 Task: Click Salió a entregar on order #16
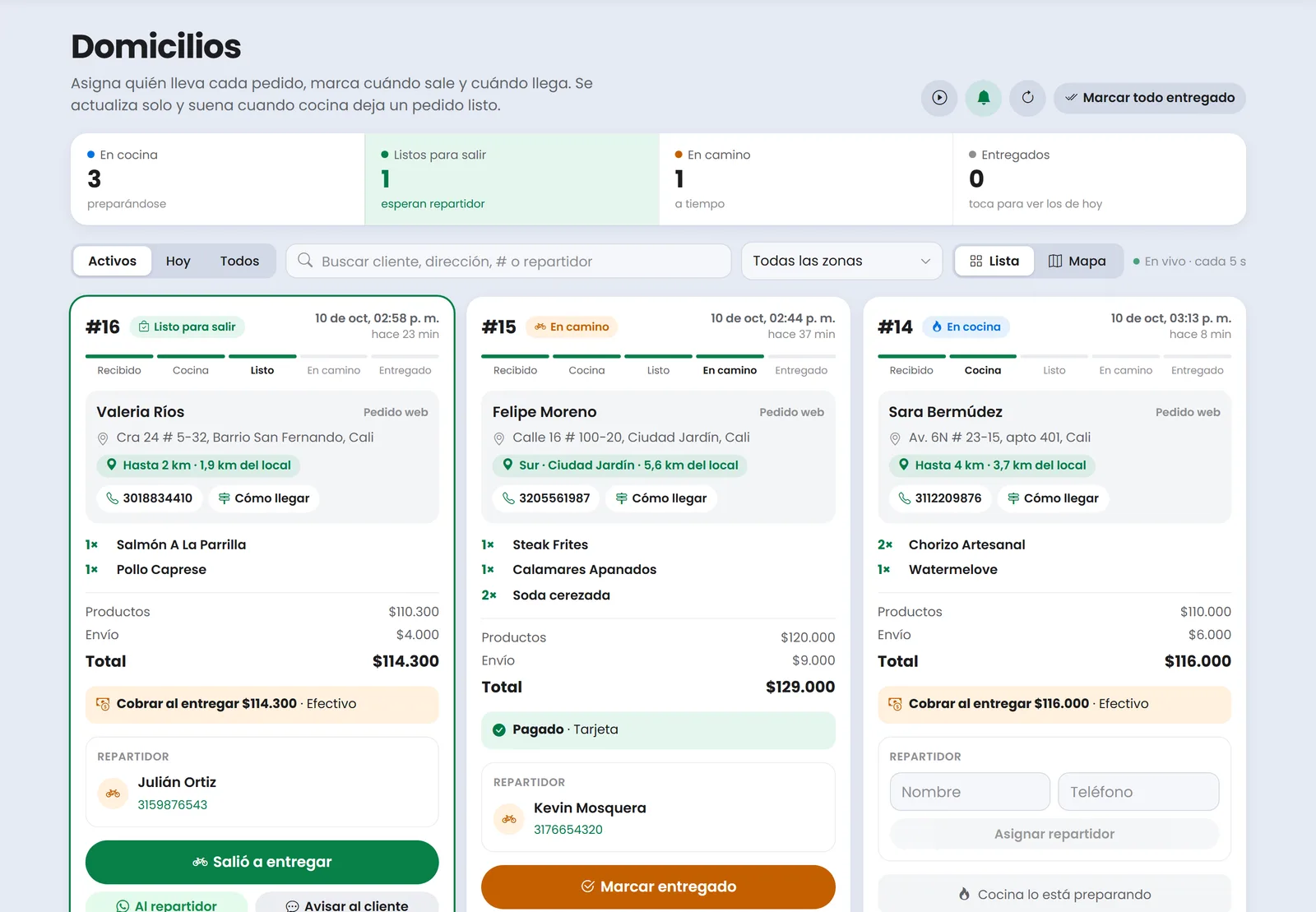coord(262,862)
